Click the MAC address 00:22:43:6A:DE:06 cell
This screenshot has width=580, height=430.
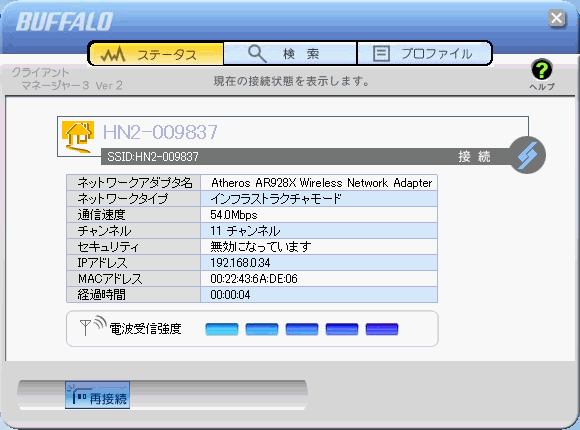(x=319, y=279)
